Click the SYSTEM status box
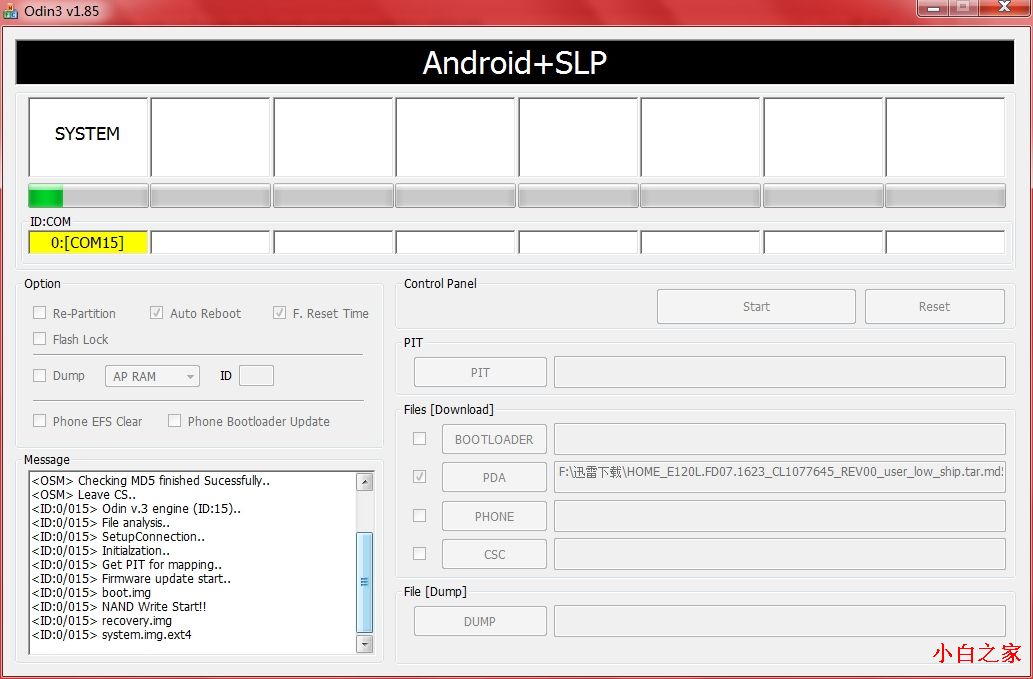The width and height of the screenshot is (1033, 679). pos(88,137)
